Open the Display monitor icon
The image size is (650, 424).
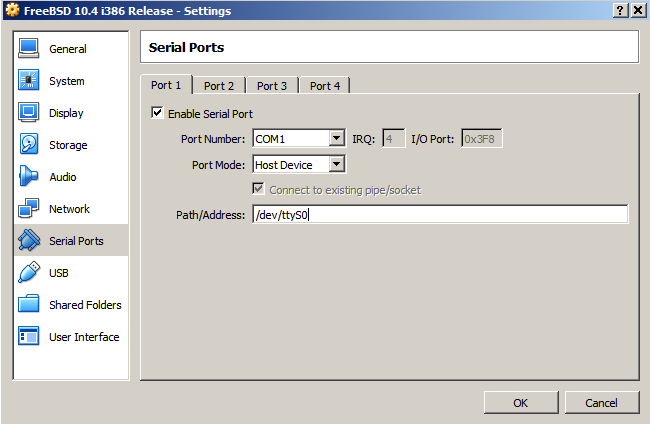click(x=29, y=112)
